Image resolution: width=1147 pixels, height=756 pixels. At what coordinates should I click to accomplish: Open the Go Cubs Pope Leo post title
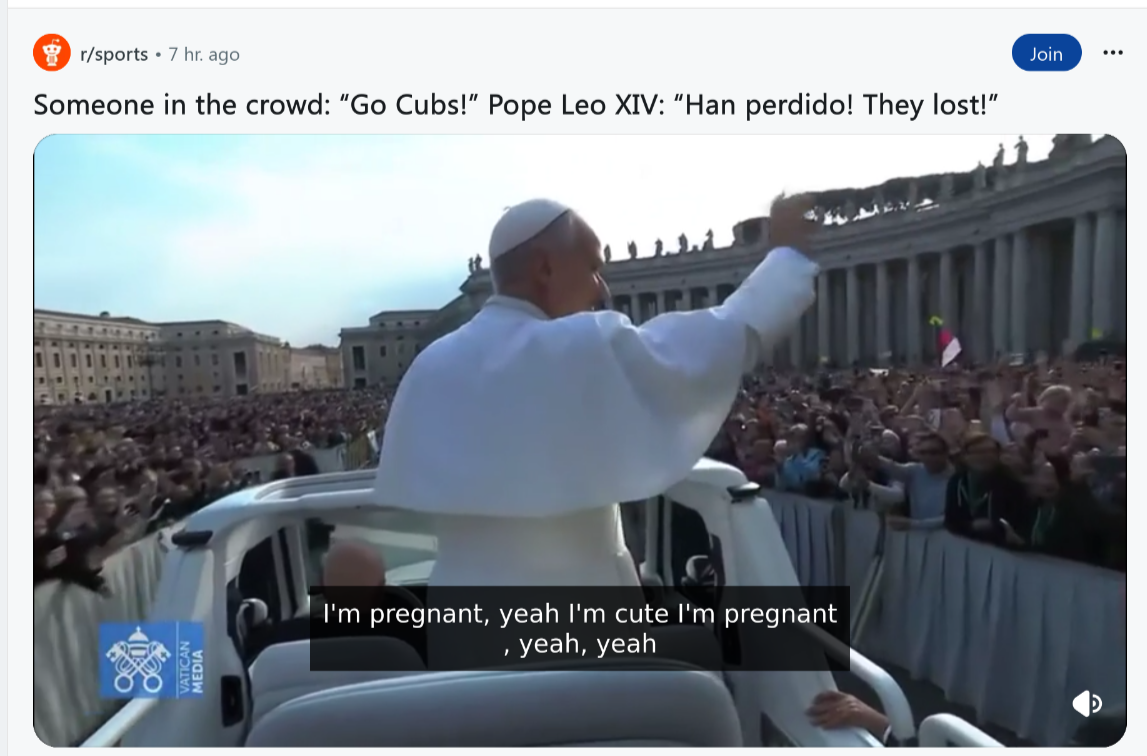(x=516, y=105)
